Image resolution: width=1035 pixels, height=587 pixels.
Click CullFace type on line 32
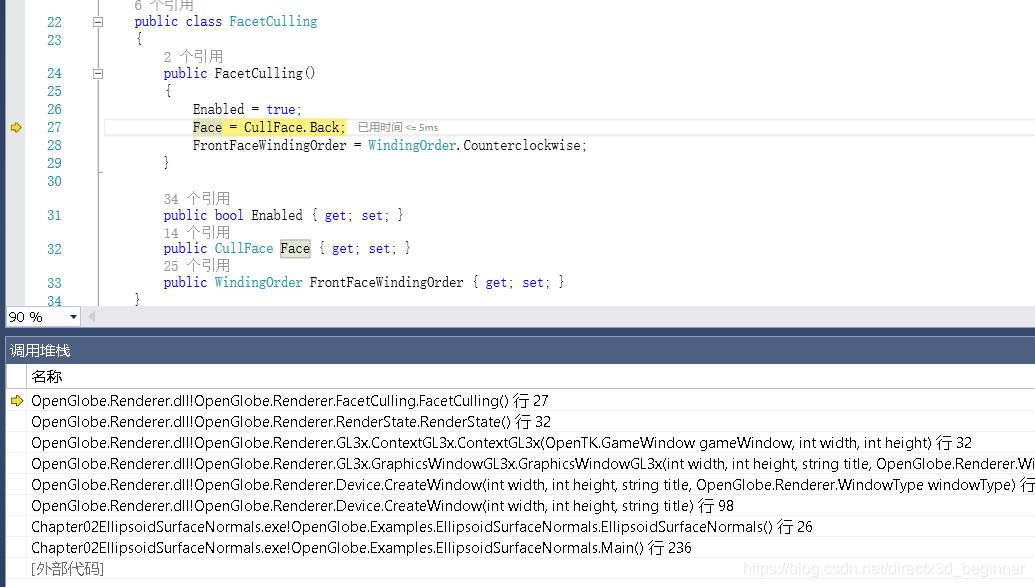point(244,249)
